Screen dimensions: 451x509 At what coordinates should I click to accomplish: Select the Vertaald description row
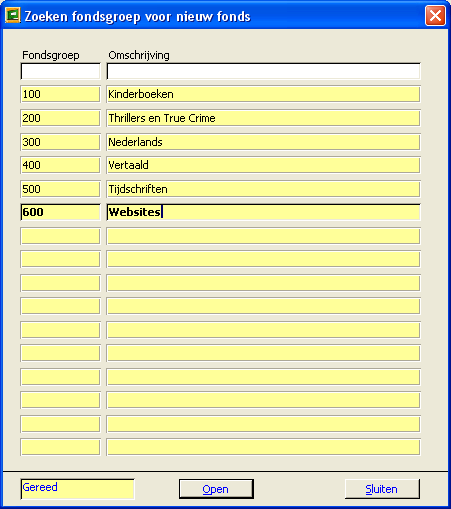[x=263, y=165]
